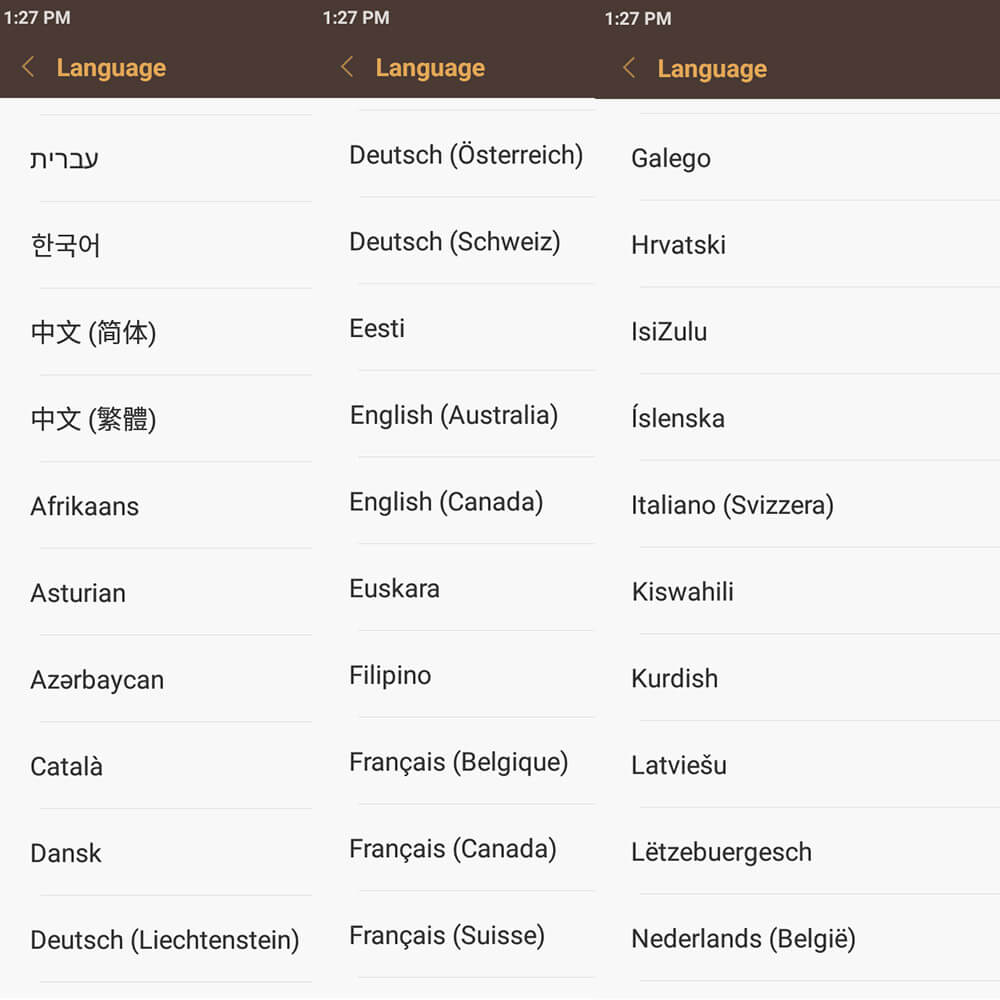The height and width of the screenshot is (1000, 1000).
Task: Pick Català from the language list
Action: tap(67, 767)
